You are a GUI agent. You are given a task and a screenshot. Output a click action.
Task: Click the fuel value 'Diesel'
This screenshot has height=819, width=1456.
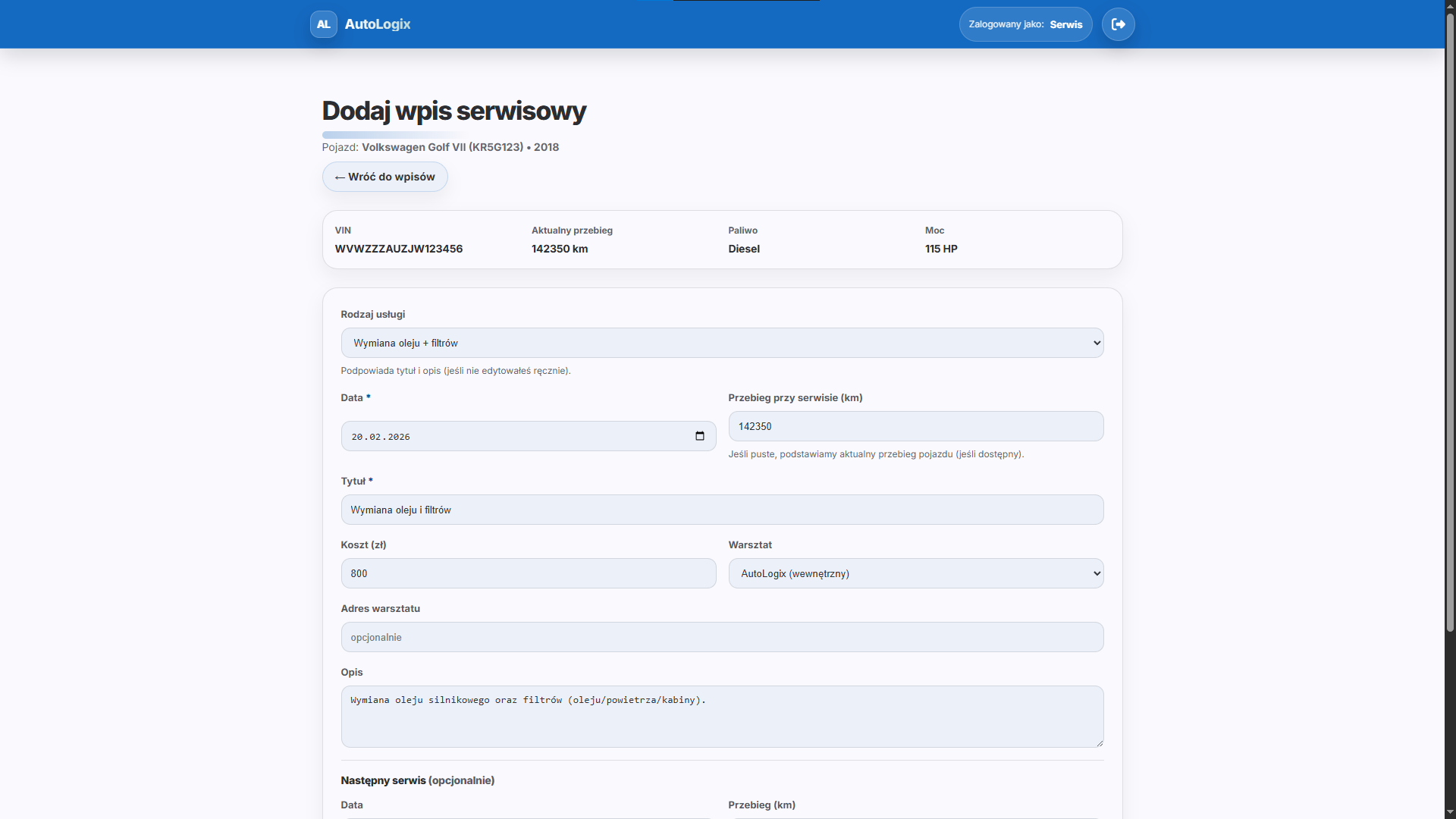pos(744,249)
